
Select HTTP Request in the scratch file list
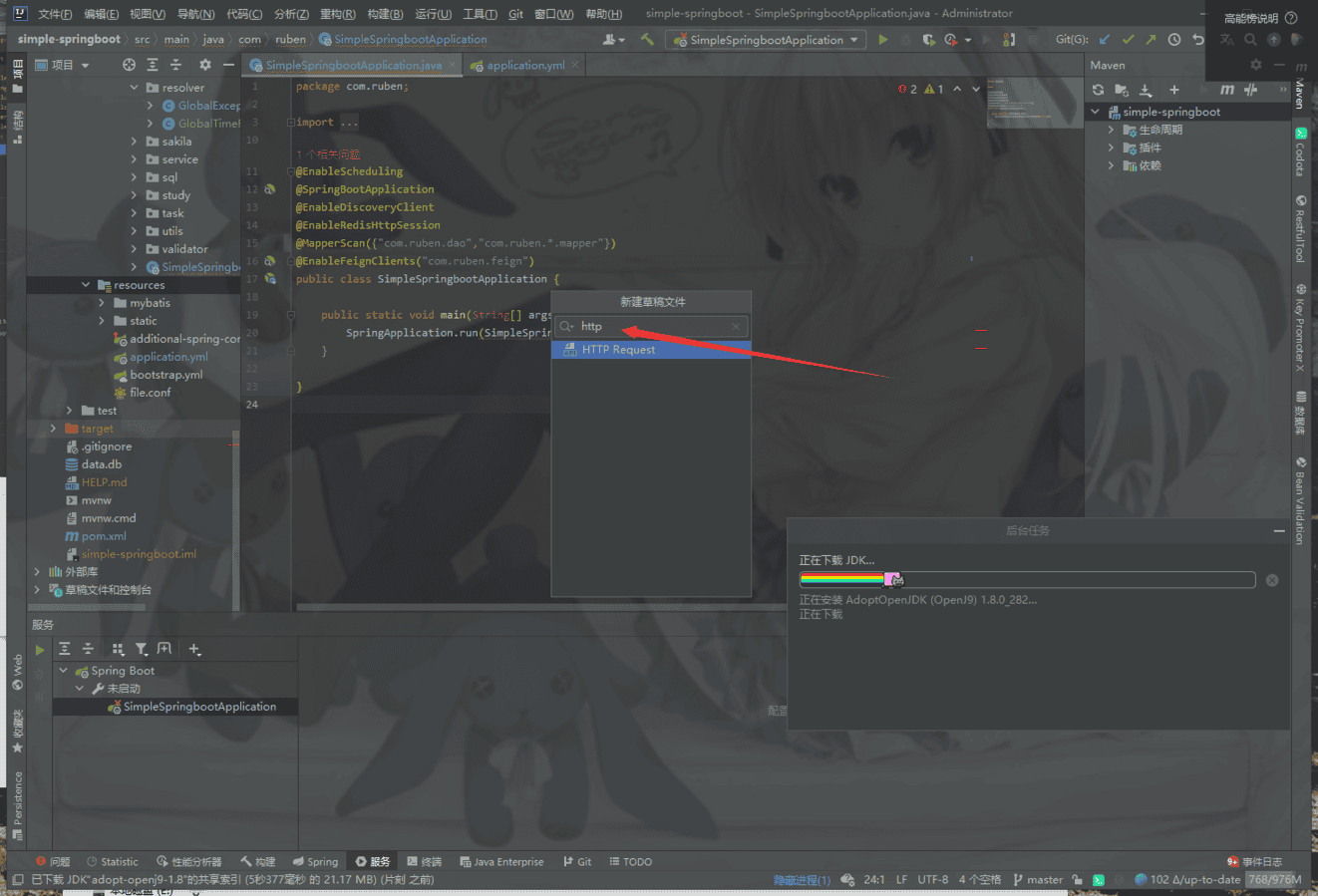[x=618, y=350]
